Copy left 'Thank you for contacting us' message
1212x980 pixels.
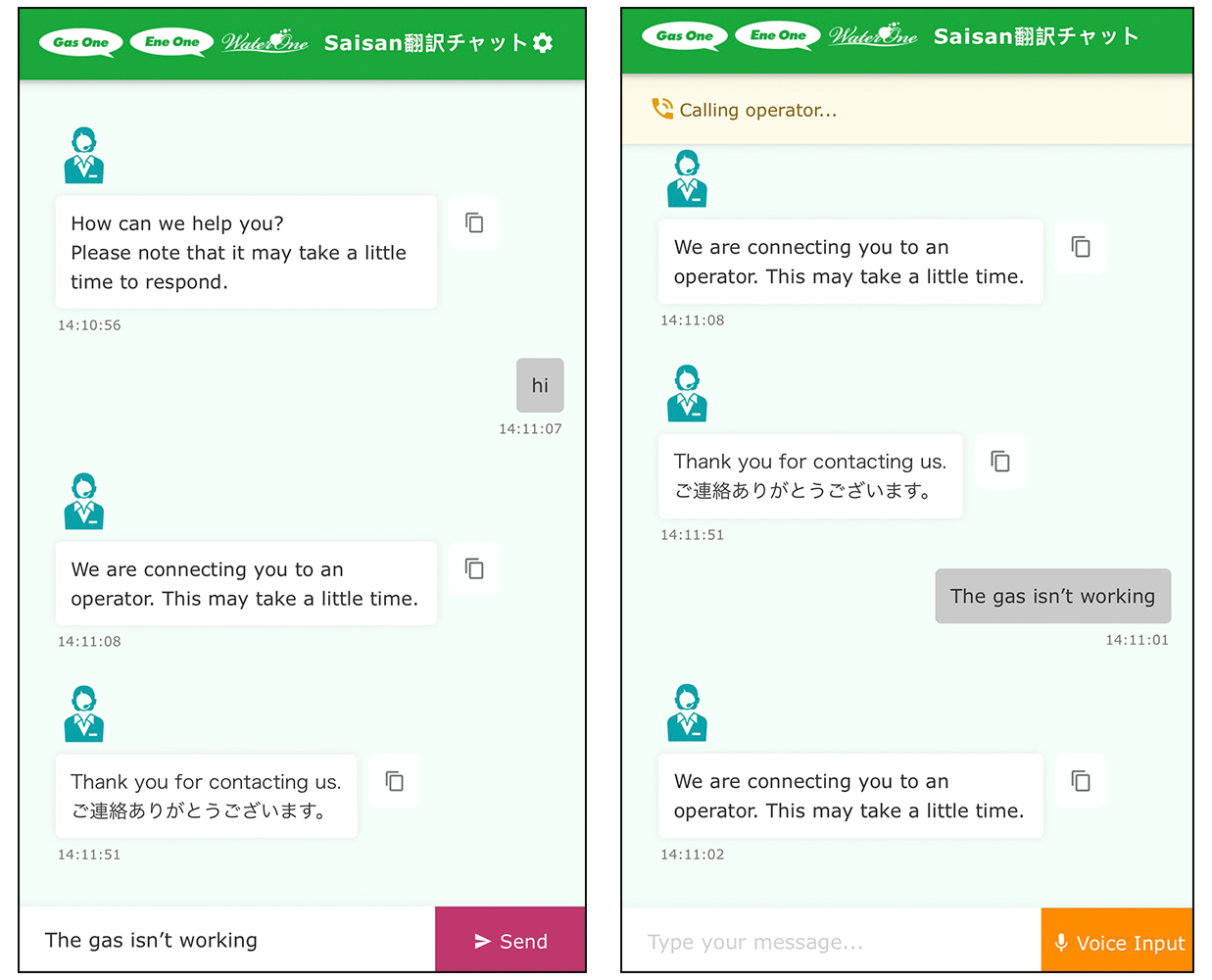pos(395,781)
